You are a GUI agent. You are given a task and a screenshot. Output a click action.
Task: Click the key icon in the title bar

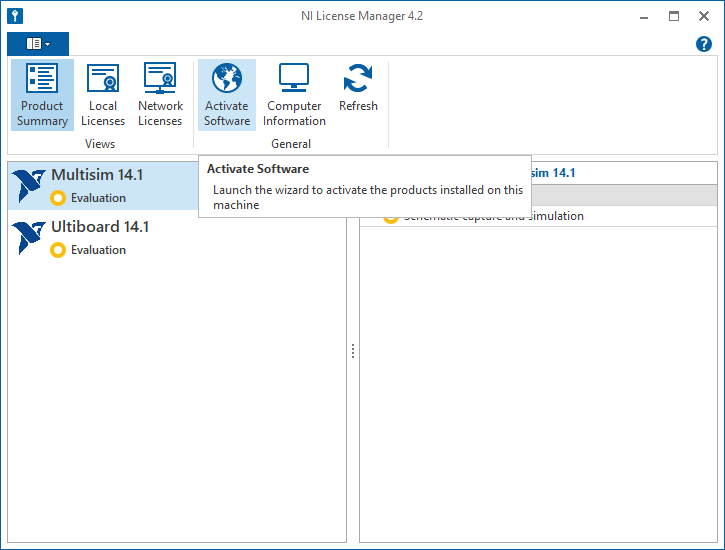pyautogui.click(x=15, y=16)
